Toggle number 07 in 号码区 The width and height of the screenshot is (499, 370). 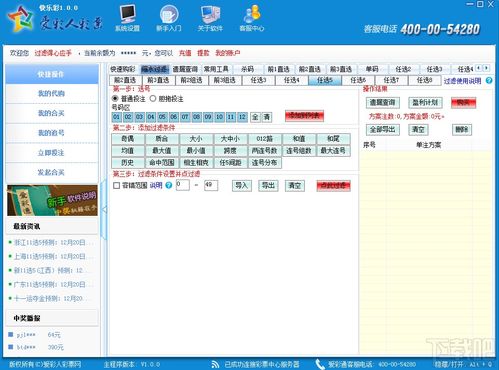point(185,117)
